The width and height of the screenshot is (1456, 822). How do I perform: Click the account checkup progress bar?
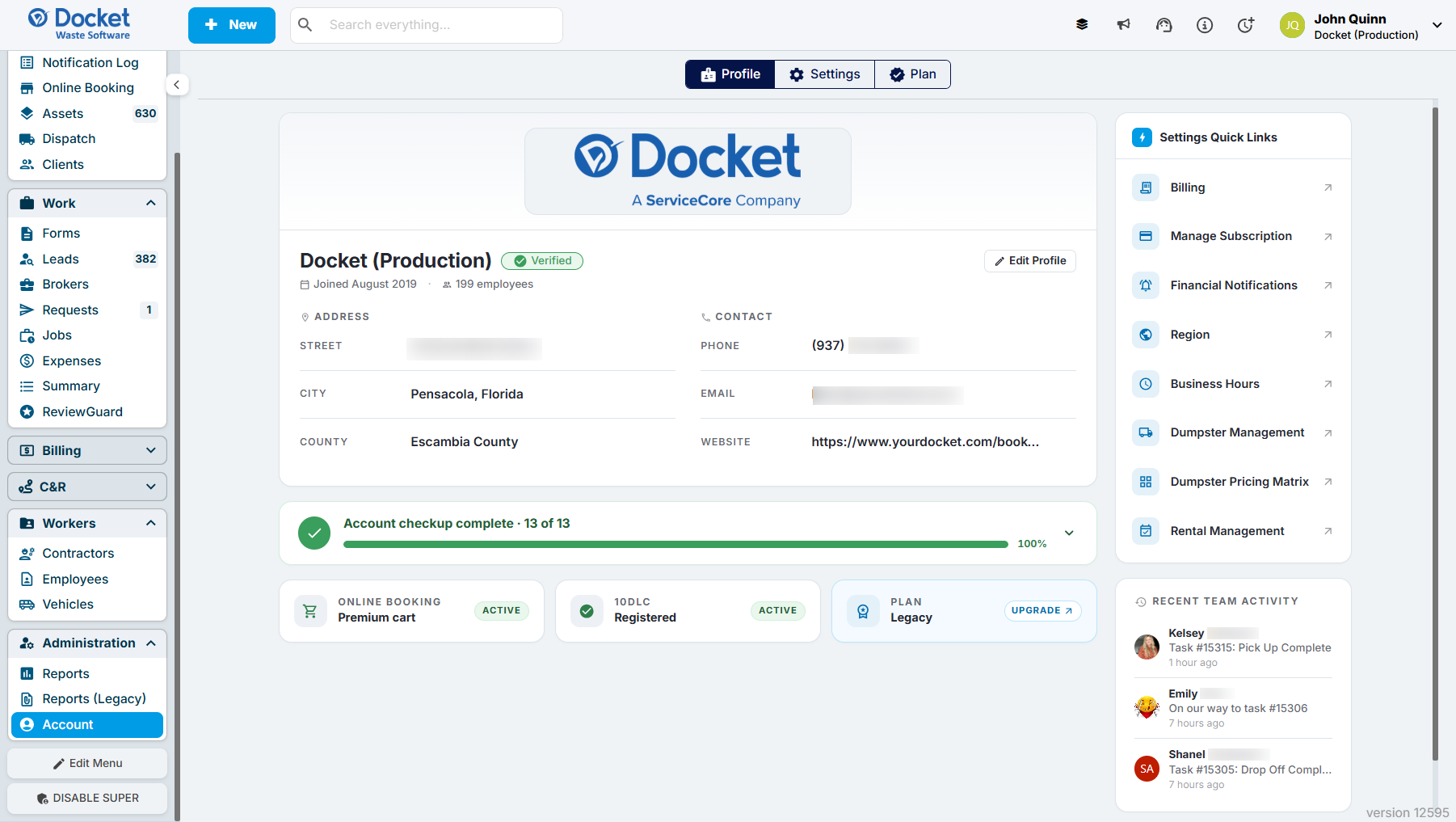tap(675, 544)
